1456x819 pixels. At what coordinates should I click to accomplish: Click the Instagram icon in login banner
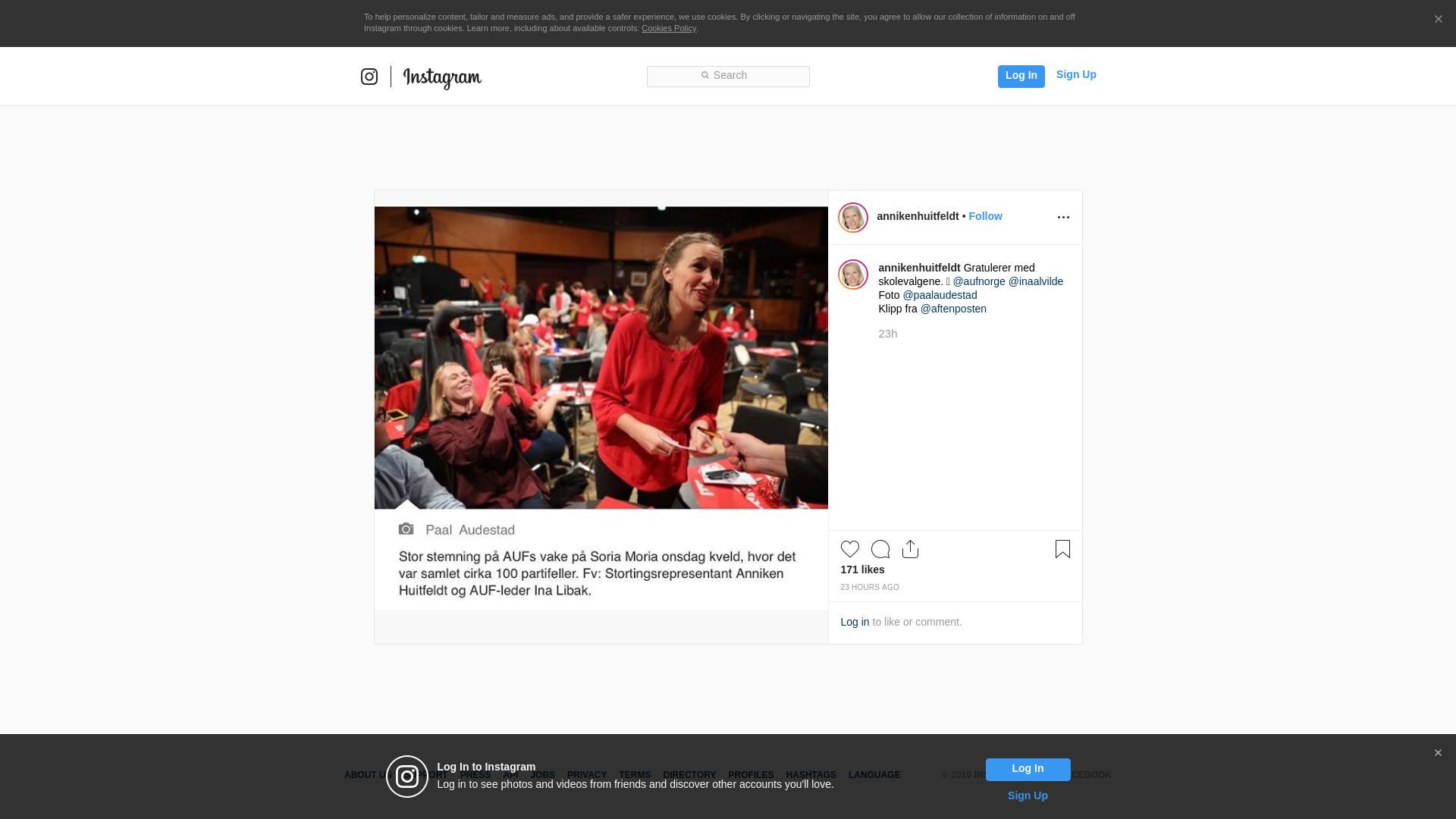tap(407, 777)
